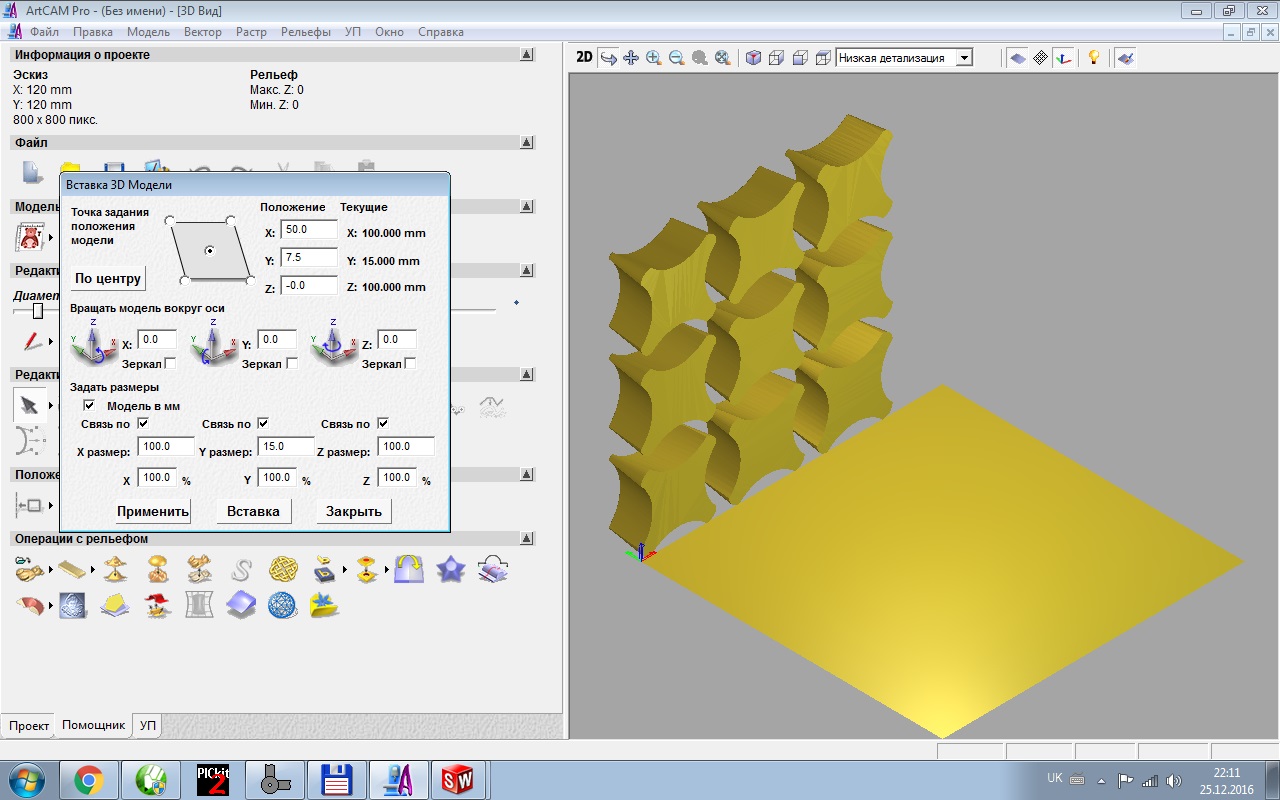Toggle Связь по checkbox for X размер
Screen dimensions: 1280x800
pos(143,424)
